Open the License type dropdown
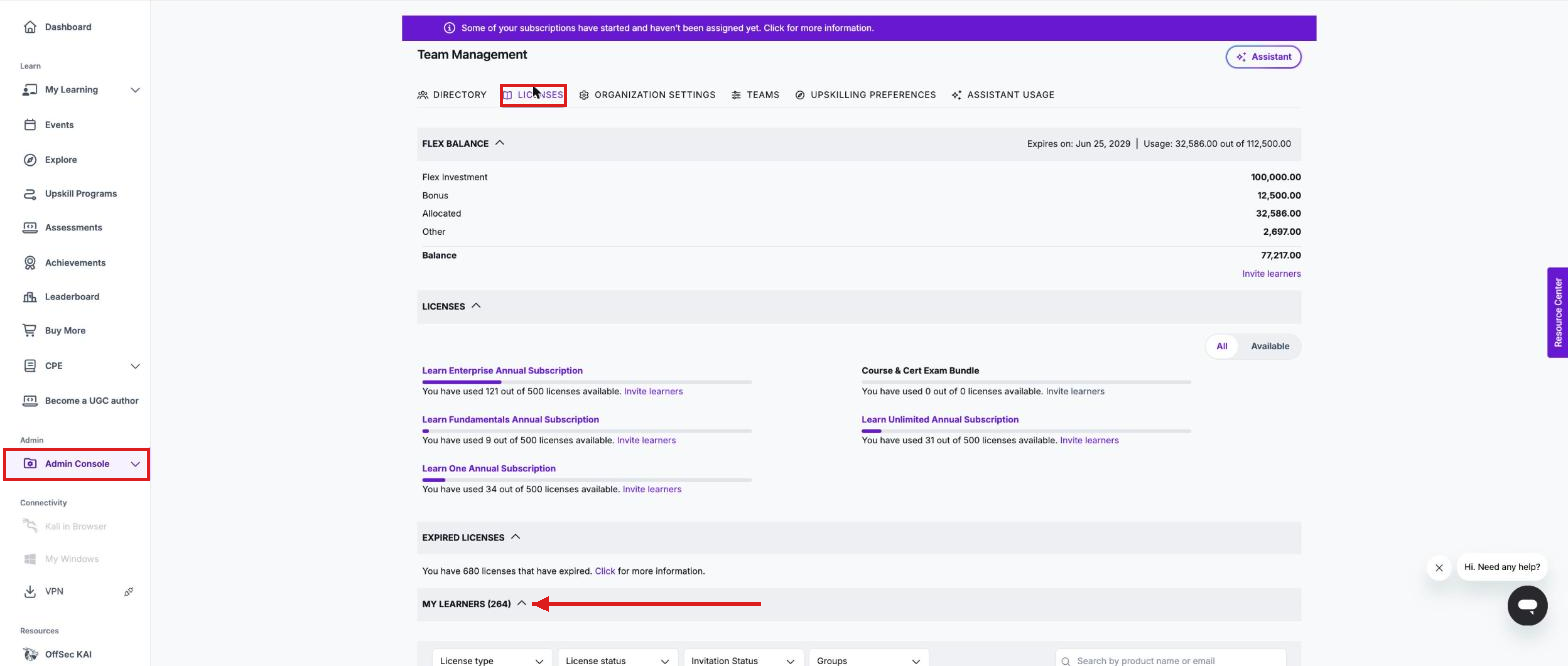This screenshot has width=1568, height=666. click(x=492, y=660)
